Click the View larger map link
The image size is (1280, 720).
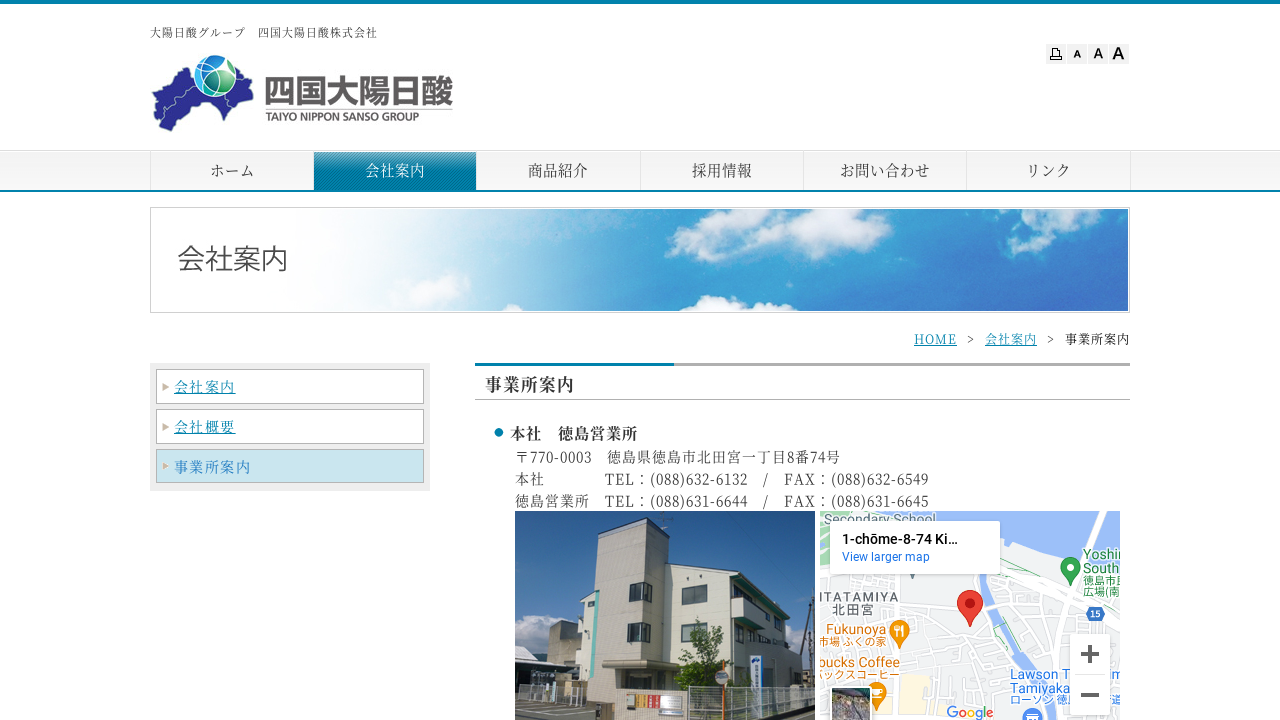[x=885, y=557]
